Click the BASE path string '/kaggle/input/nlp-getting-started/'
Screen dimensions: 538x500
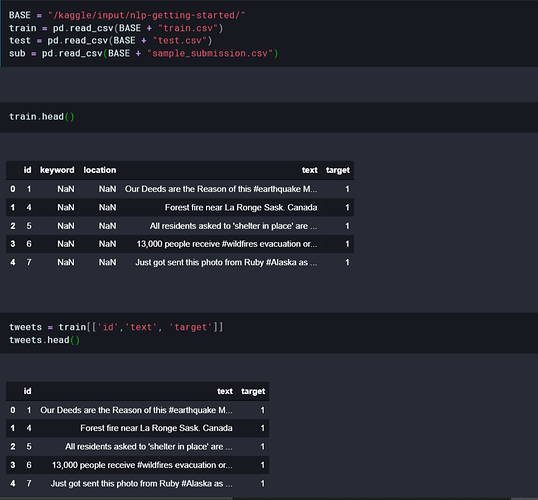coord(147,15)
